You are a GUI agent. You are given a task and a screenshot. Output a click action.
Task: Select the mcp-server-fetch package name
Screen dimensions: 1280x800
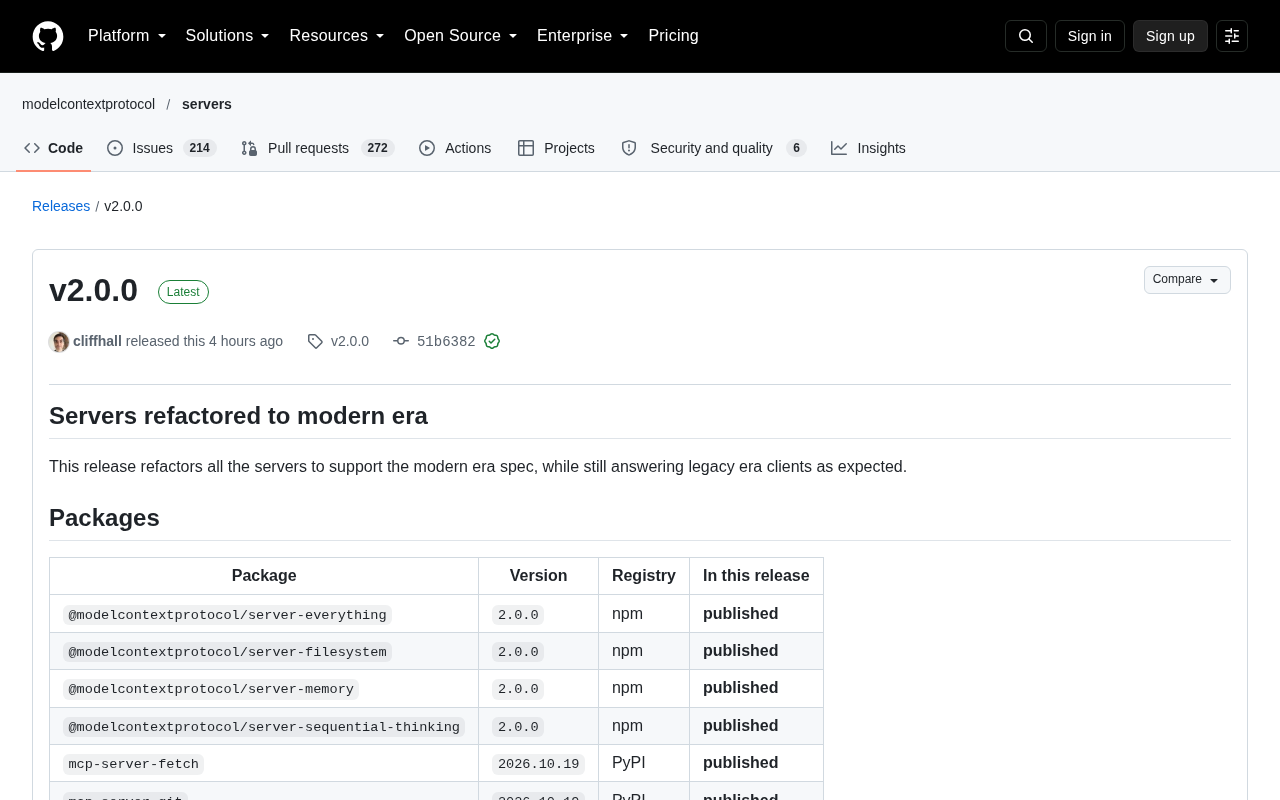point(133,764)
